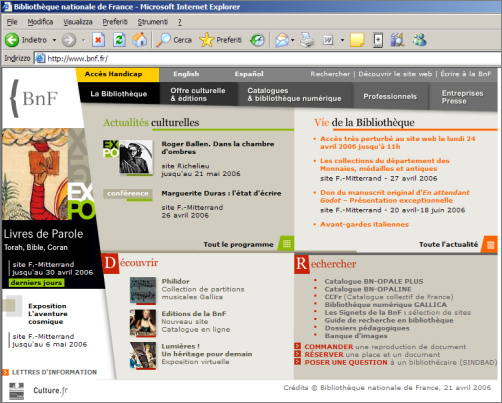Open Marguerite Duras conference link
This screenshot has height=403, width=502.
coord(221,193)
